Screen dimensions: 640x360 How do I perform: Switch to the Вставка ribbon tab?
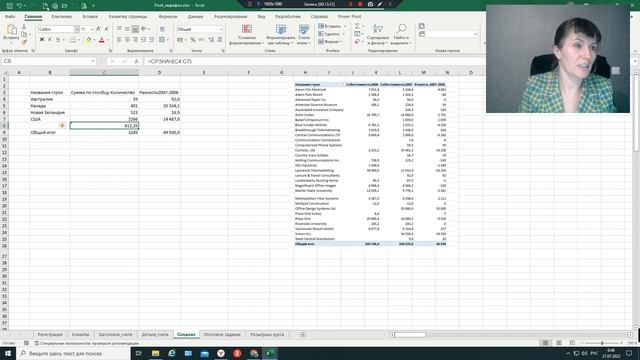90,16
